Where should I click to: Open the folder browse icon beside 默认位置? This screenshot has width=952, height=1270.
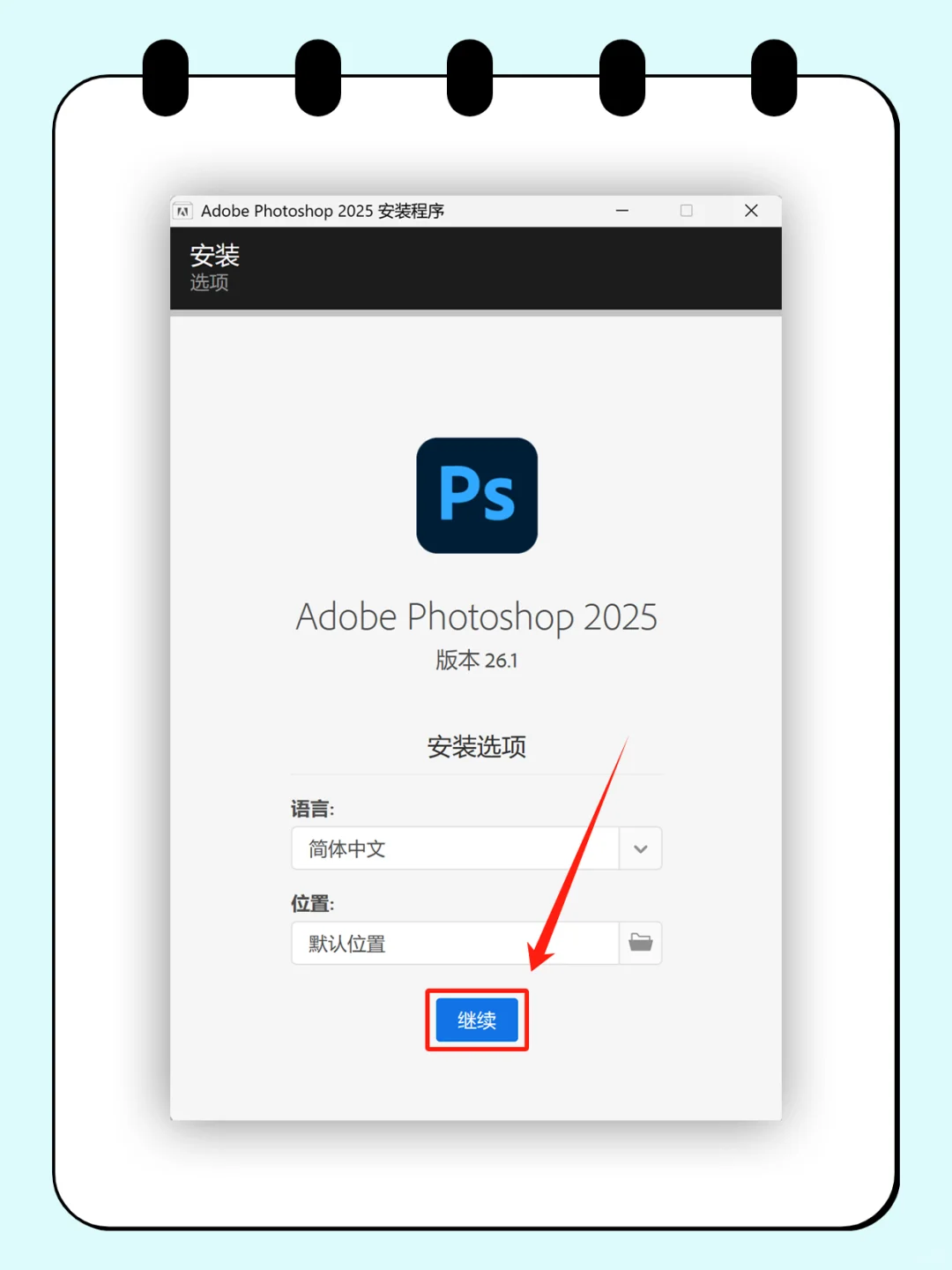coord(641,943)
